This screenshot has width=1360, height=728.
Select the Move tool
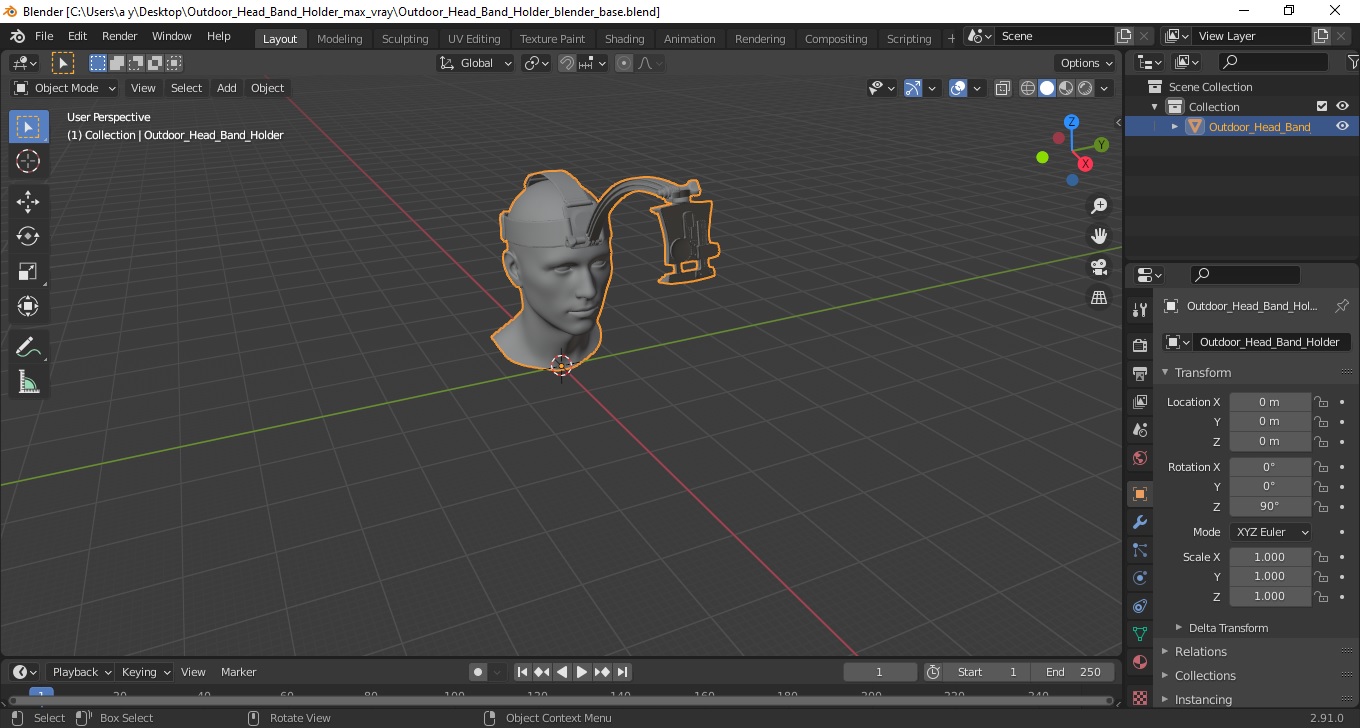point(28,202)
